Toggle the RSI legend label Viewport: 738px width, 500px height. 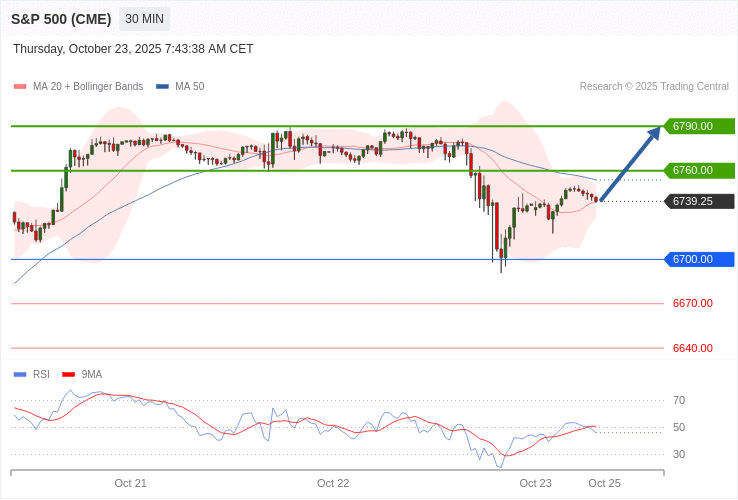[x=41, y=375]
